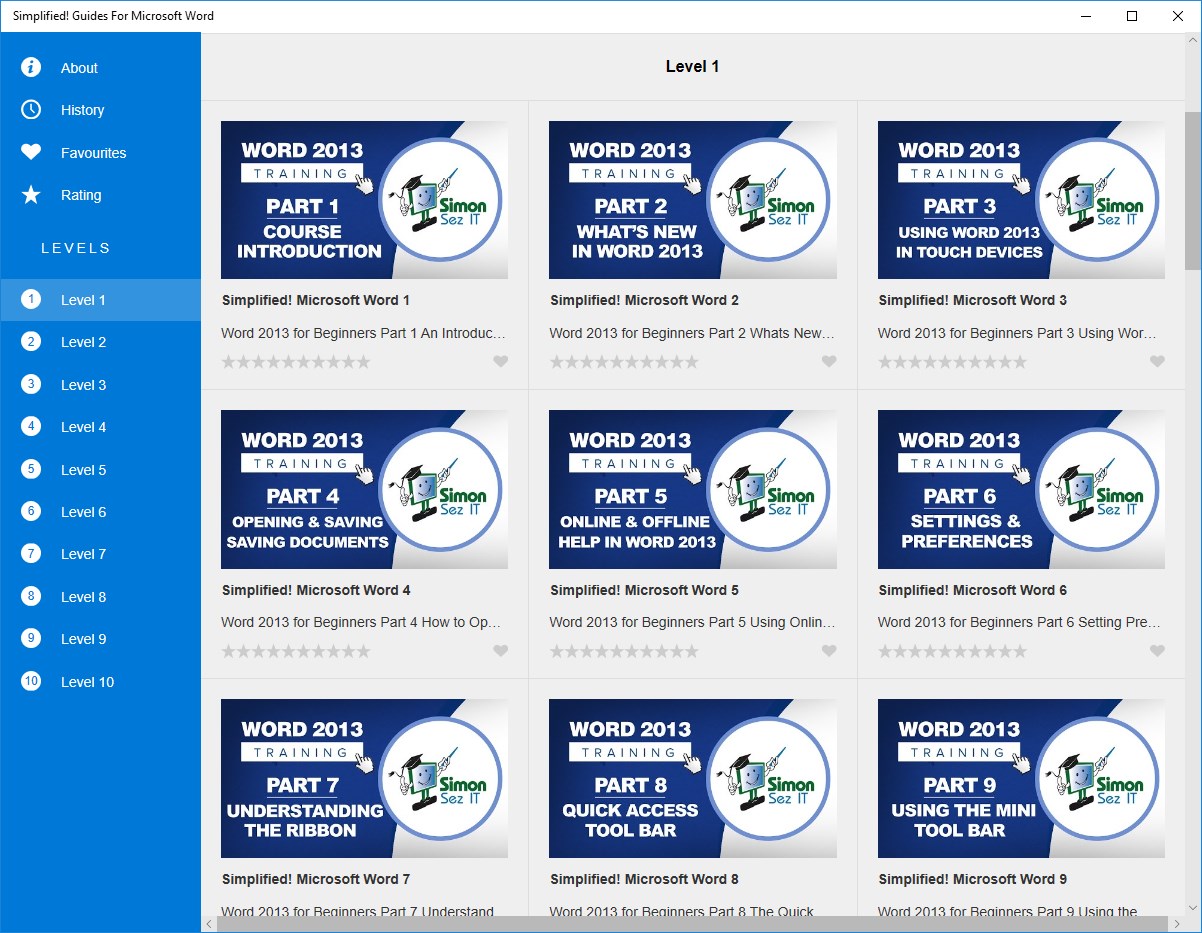Favourite Simplified! Microsoft Word 6 with heart

click(1157, 651)
